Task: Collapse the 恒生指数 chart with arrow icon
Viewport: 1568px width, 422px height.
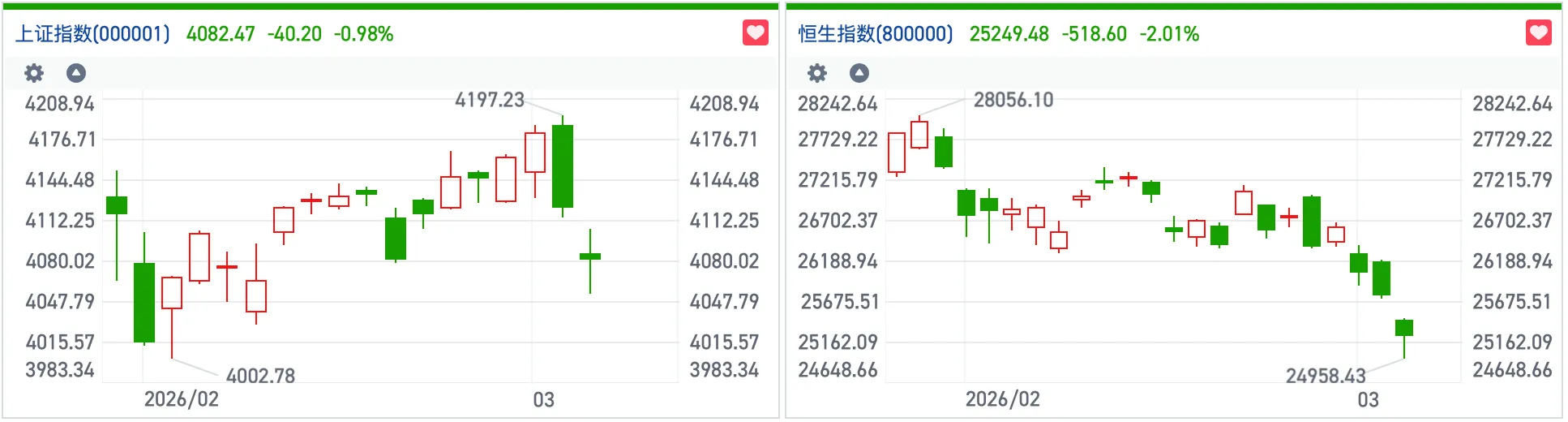Action: (859, 73)
